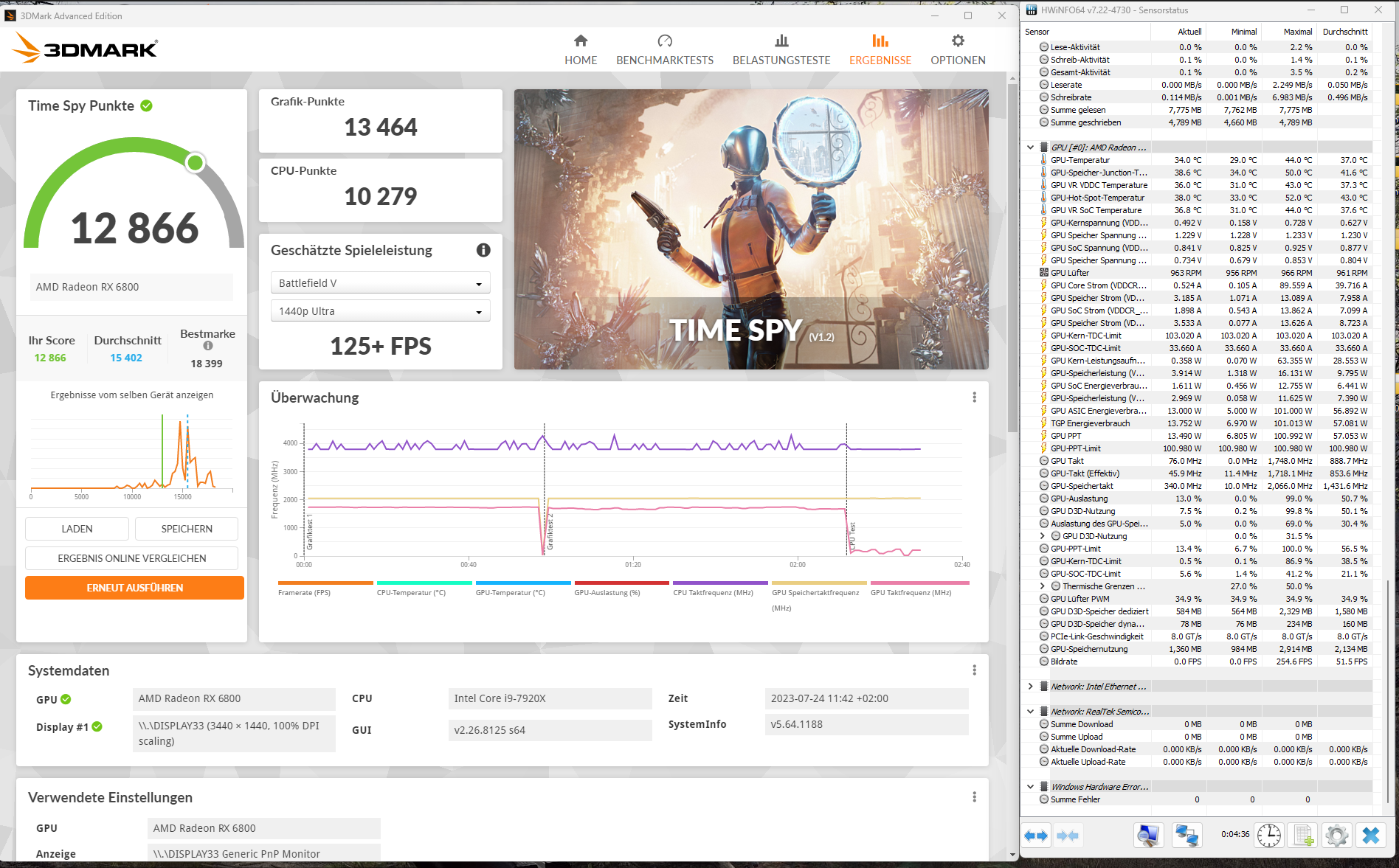Click the thermometer icon of GPU-Temperatur row

[x=1043, y=160]
